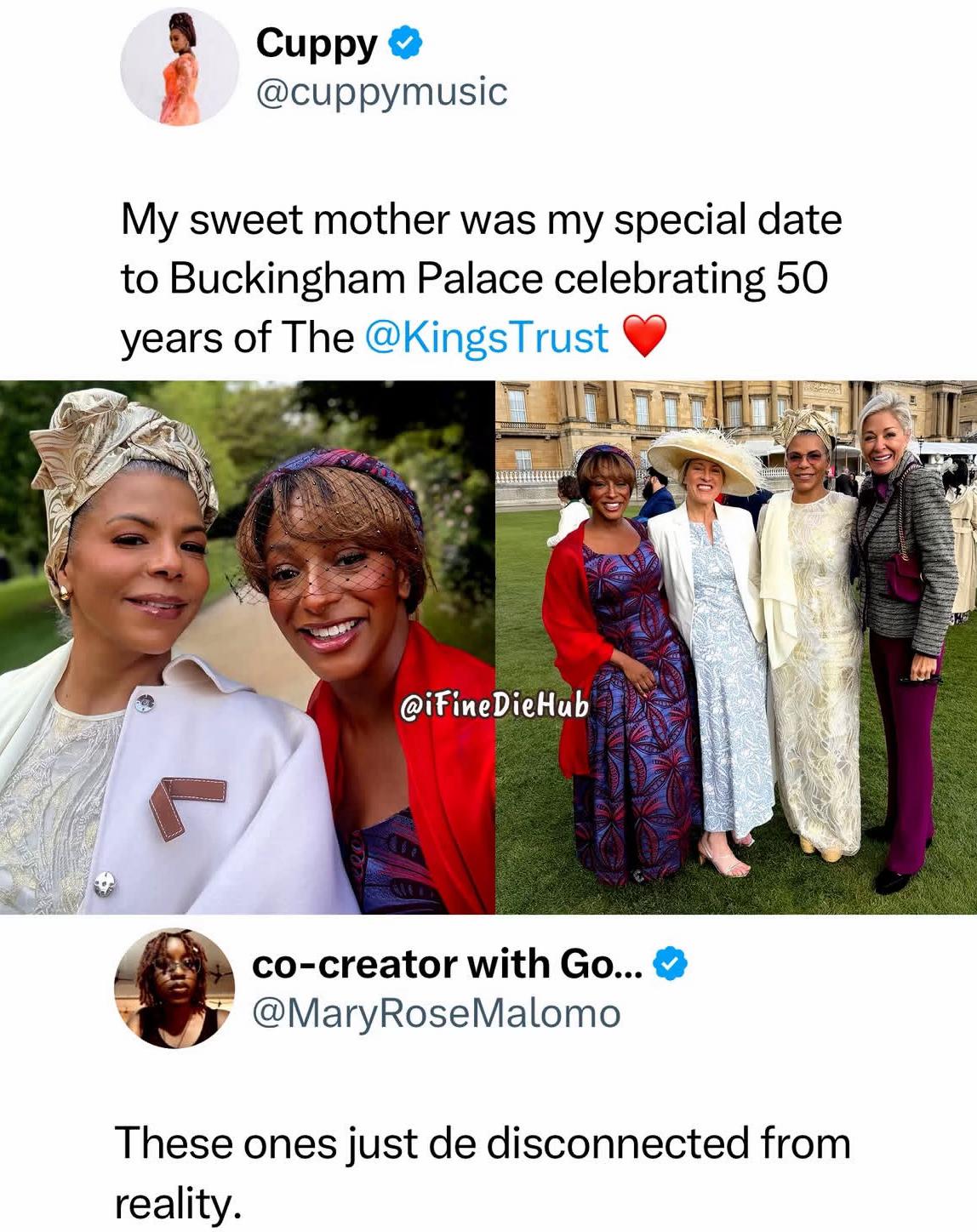Viewport: 977px width, 1232px height.
Task: Open Cuppy's profile picture
Action: [180, 66]
